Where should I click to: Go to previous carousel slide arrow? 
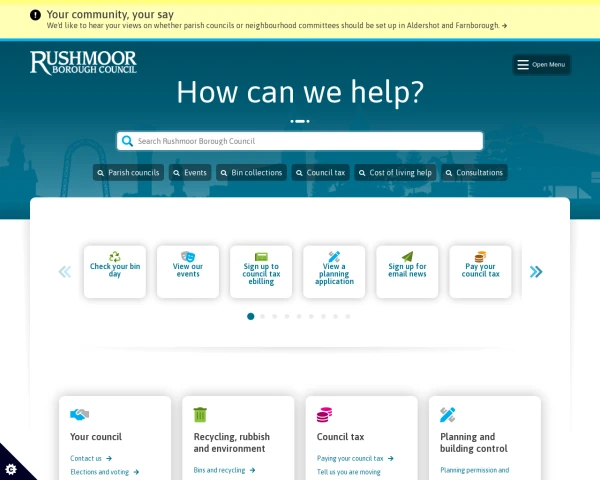click(65, 272)
